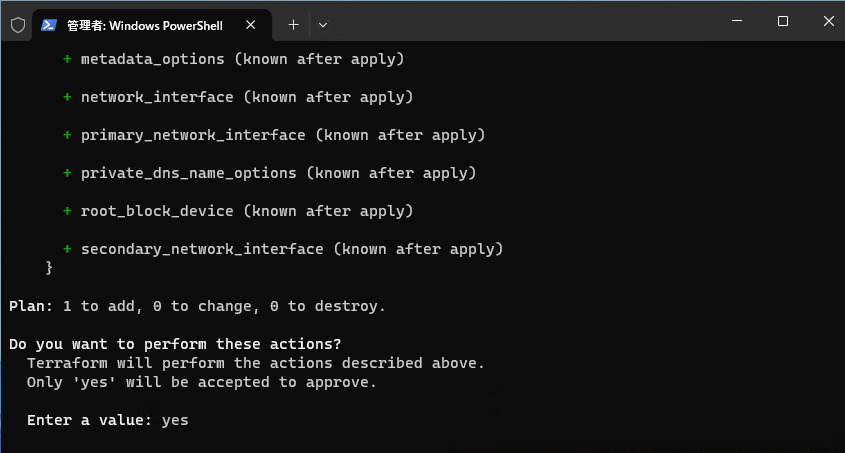Click the green plus beside metadata_options
The image size is (845, 453).
[x=67, y=59]
